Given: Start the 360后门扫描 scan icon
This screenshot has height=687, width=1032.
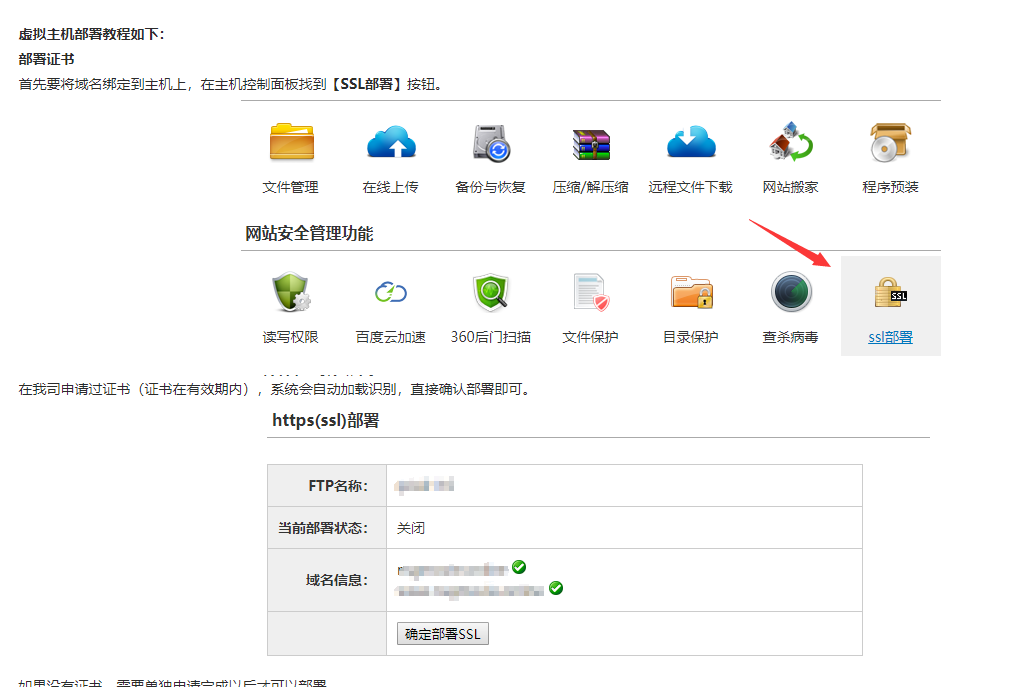Looking at the screenshot, I should click(491, 293).
